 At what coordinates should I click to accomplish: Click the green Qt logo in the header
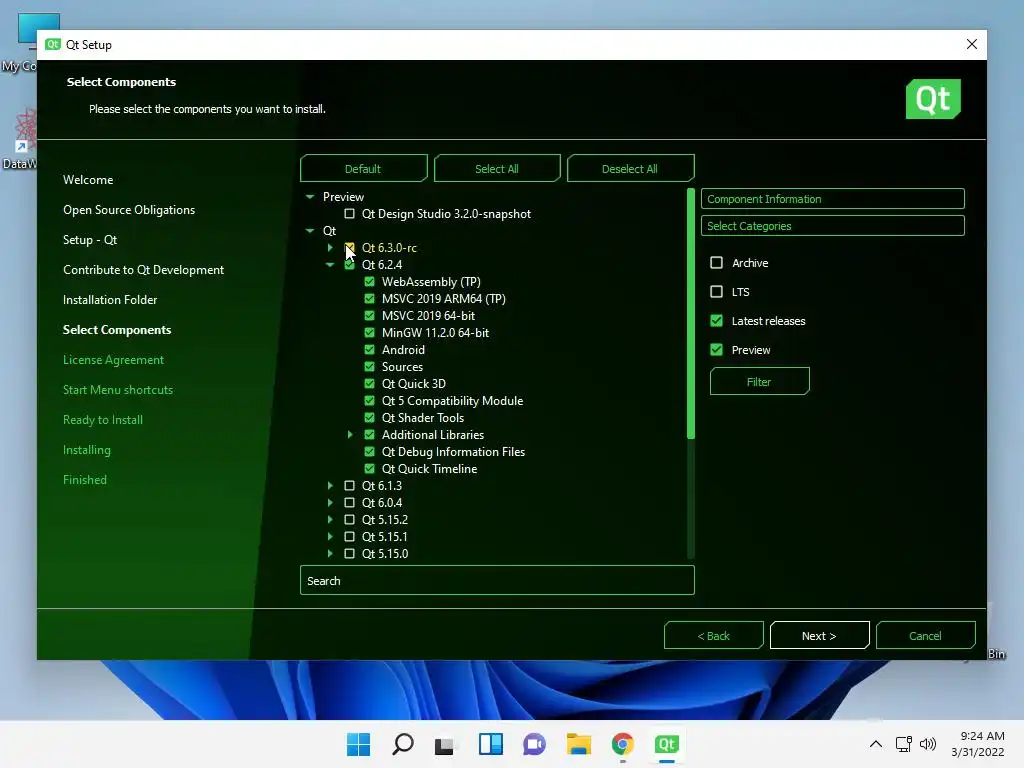933,99
